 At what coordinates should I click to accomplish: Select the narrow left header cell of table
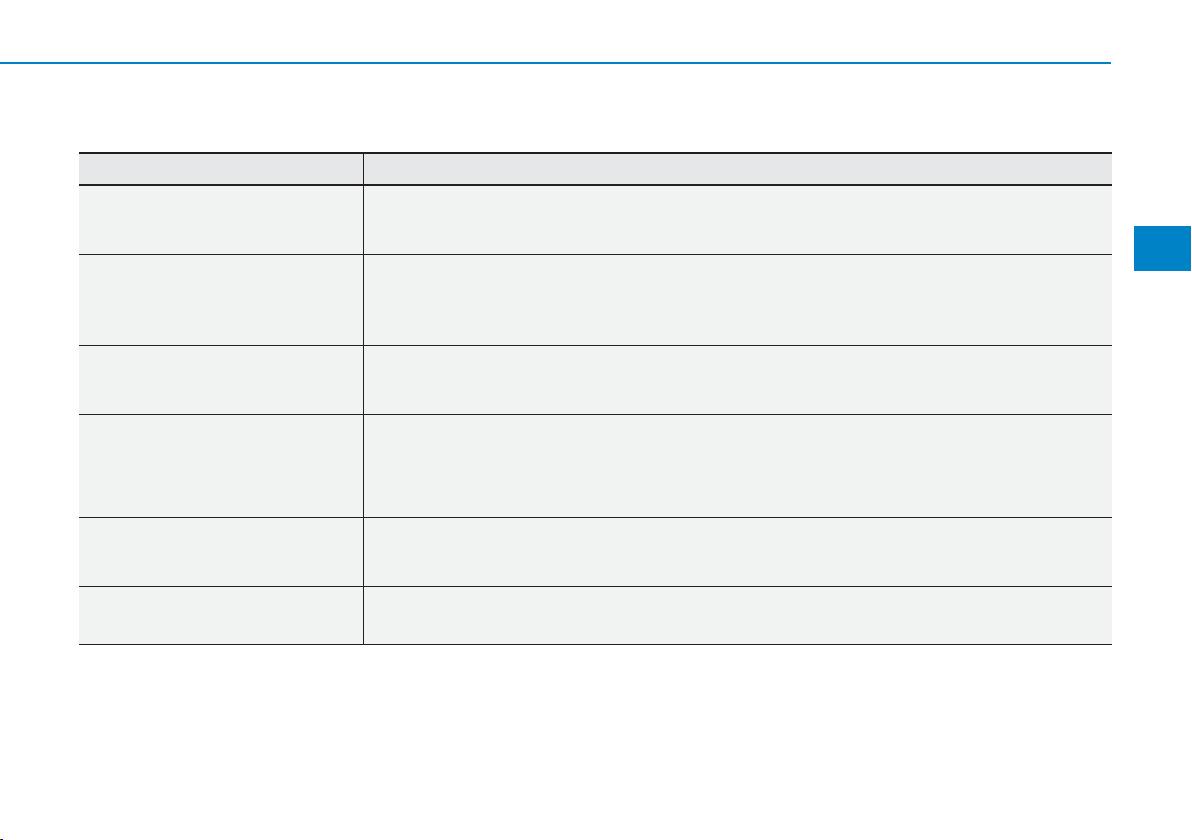(220, 169)
